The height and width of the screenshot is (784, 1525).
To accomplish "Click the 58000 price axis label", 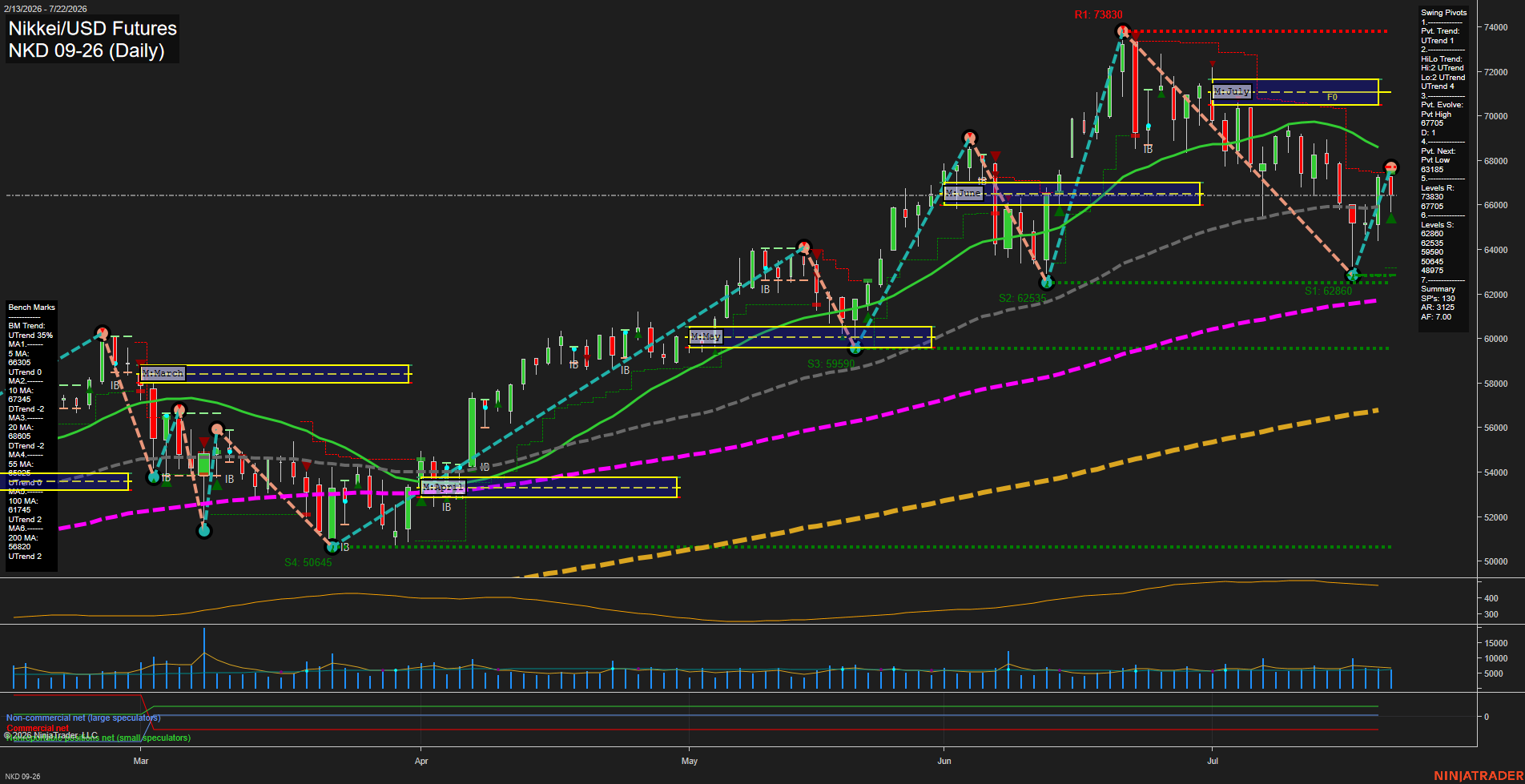I will (1495, 384).
